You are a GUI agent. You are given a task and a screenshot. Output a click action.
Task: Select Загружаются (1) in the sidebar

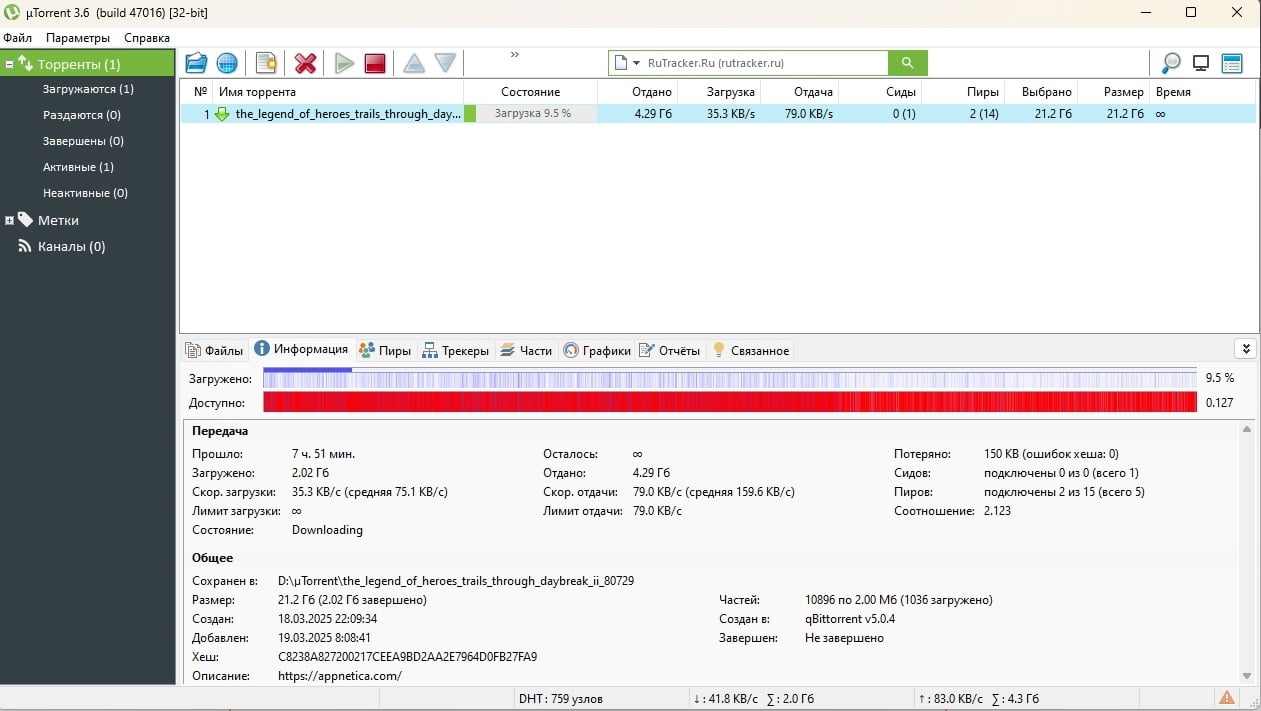88,89
